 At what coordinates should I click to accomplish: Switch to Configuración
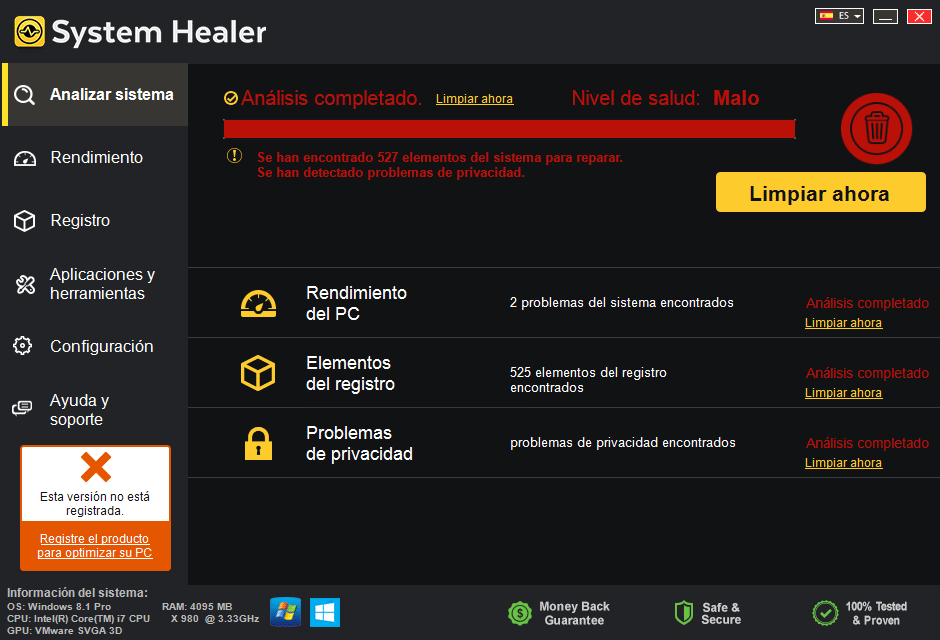coord(95,346)
